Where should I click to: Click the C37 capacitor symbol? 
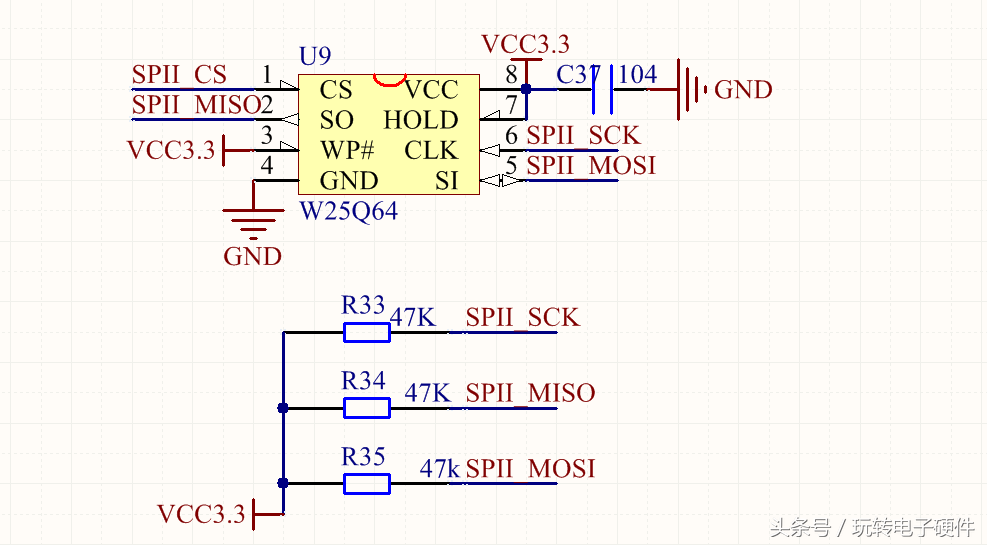[x=602, y=89]
